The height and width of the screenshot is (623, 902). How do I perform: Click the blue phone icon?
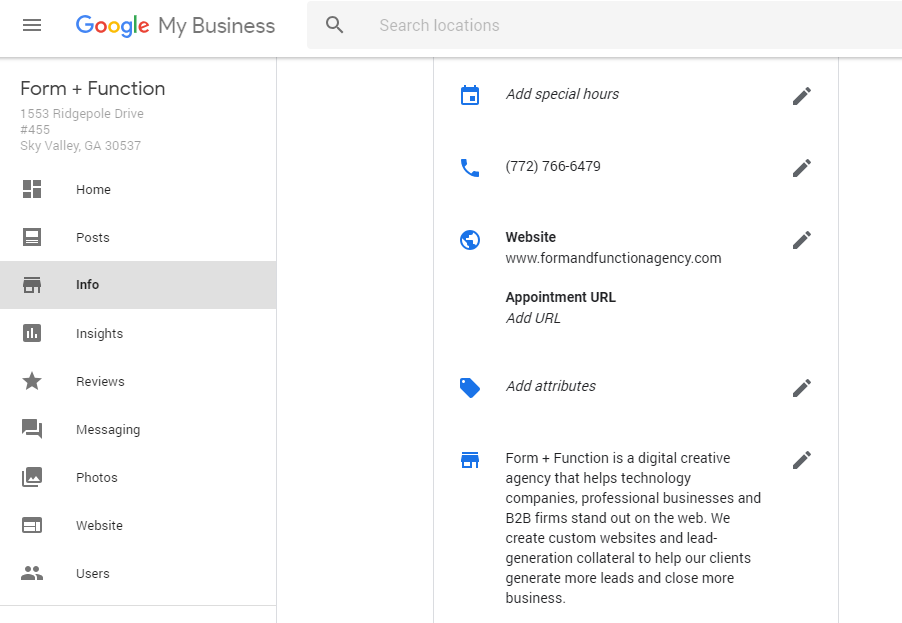pyautogui.click(x=470, y=167)
